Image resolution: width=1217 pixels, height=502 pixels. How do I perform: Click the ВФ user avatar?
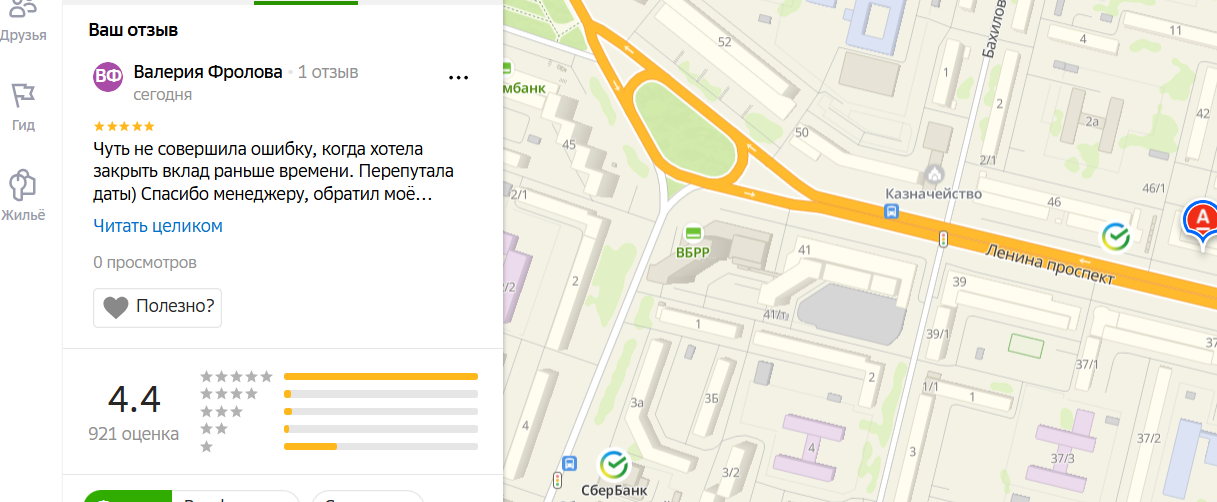tap(108, 76)
